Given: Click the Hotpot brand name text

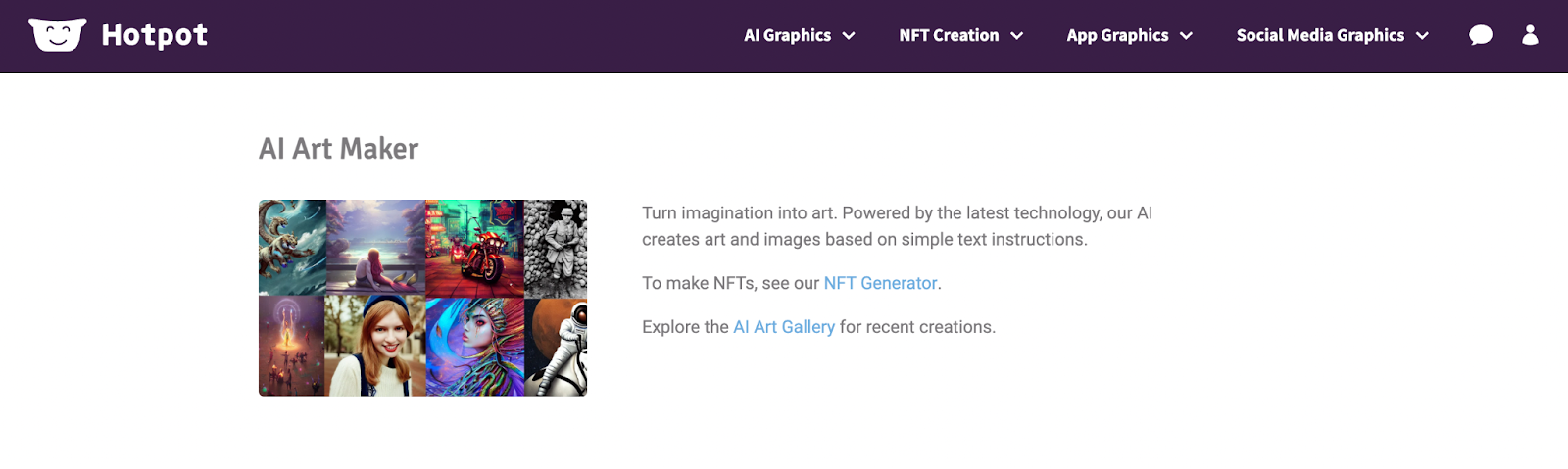Looking at the screenshot, I should pos(155,35).
